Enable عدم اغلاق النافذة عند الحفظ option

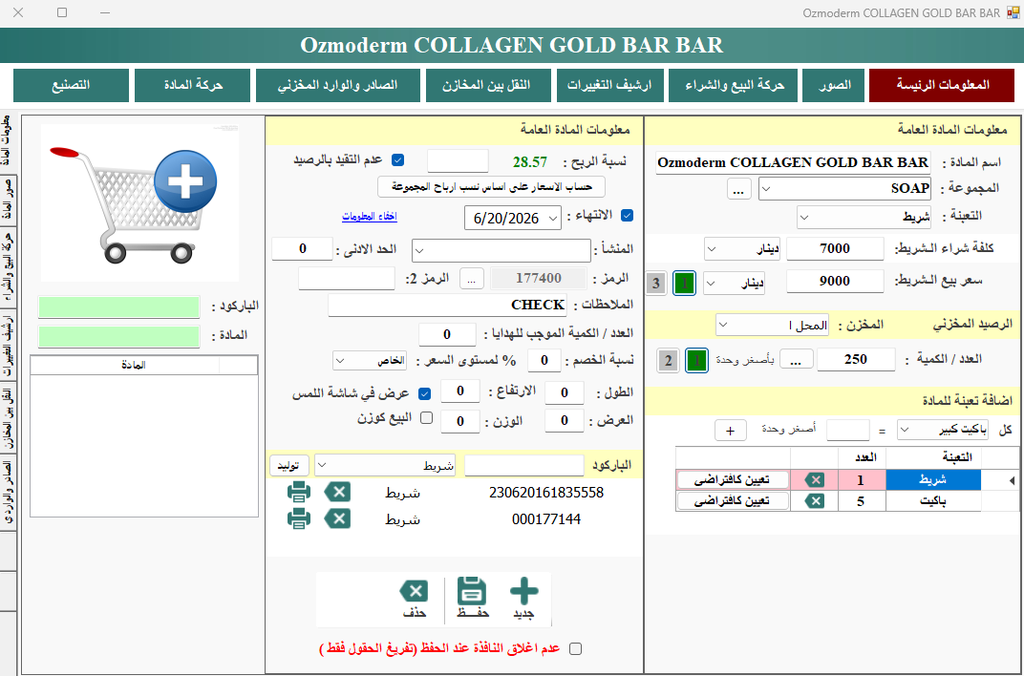coord(575,649)
